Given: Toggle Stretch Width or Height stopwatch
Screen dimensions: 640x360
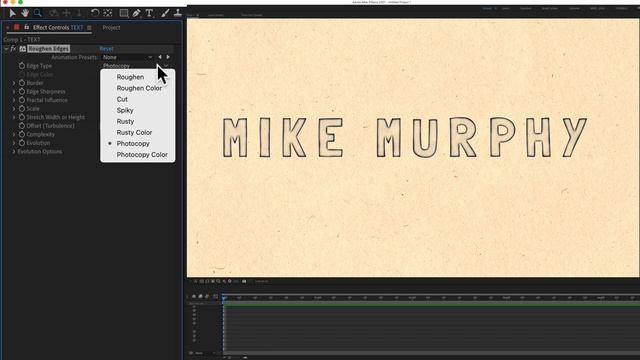Looking at the screenshot, I should tap(22, 117).
